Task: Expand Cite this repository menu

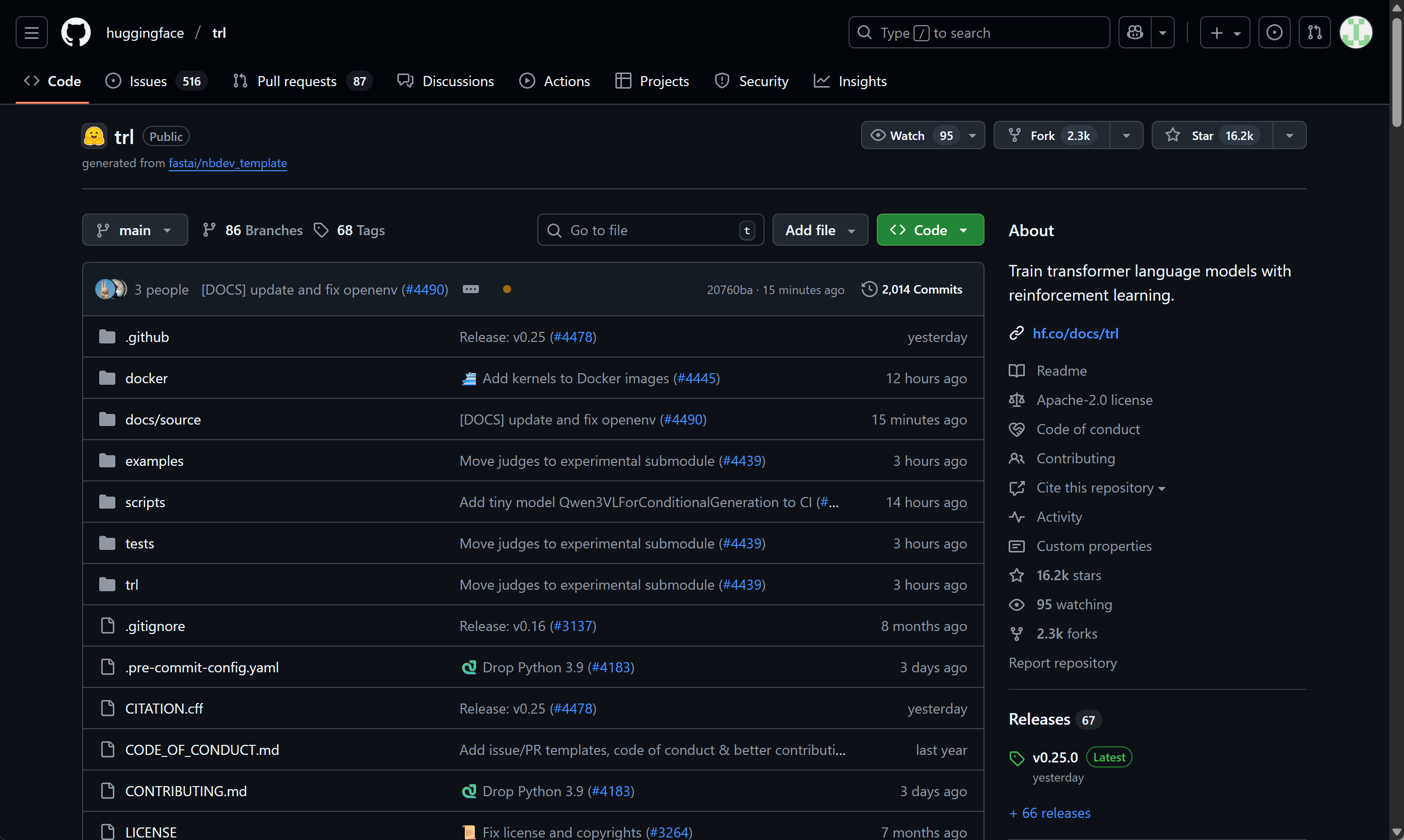Action: coord(1100,487)
